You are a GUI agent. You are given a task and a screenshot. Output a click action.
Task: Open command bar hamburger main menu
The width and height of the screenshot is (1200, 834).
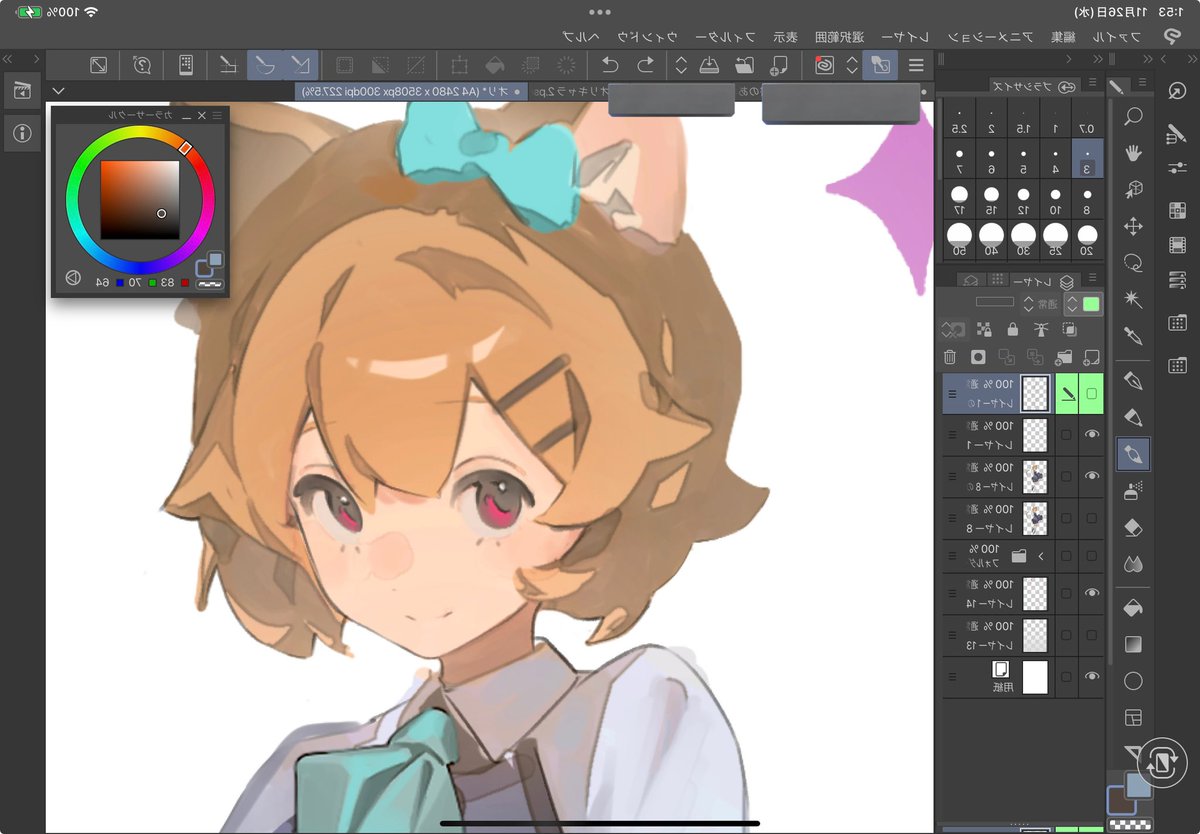(915, 66)
